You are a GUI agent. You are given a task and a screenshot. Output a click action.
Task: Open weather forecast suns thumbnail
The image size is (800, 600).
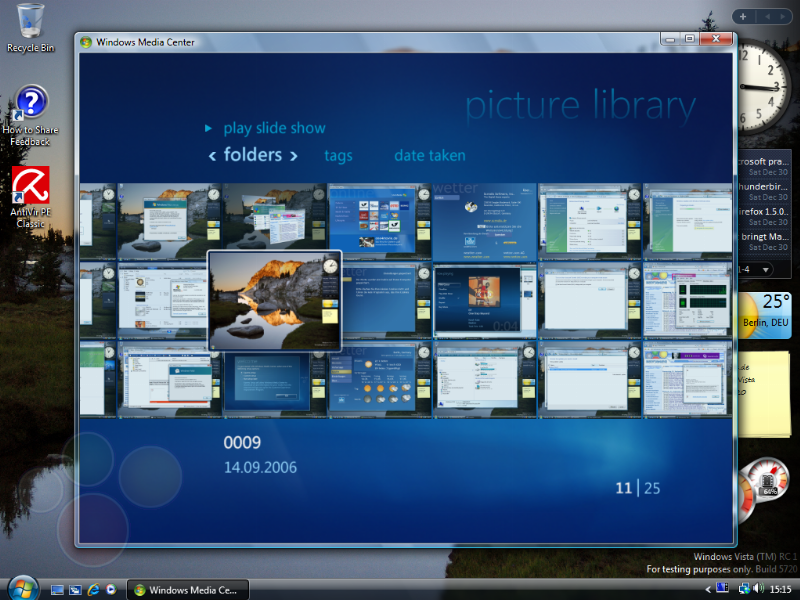coord(379,380)
